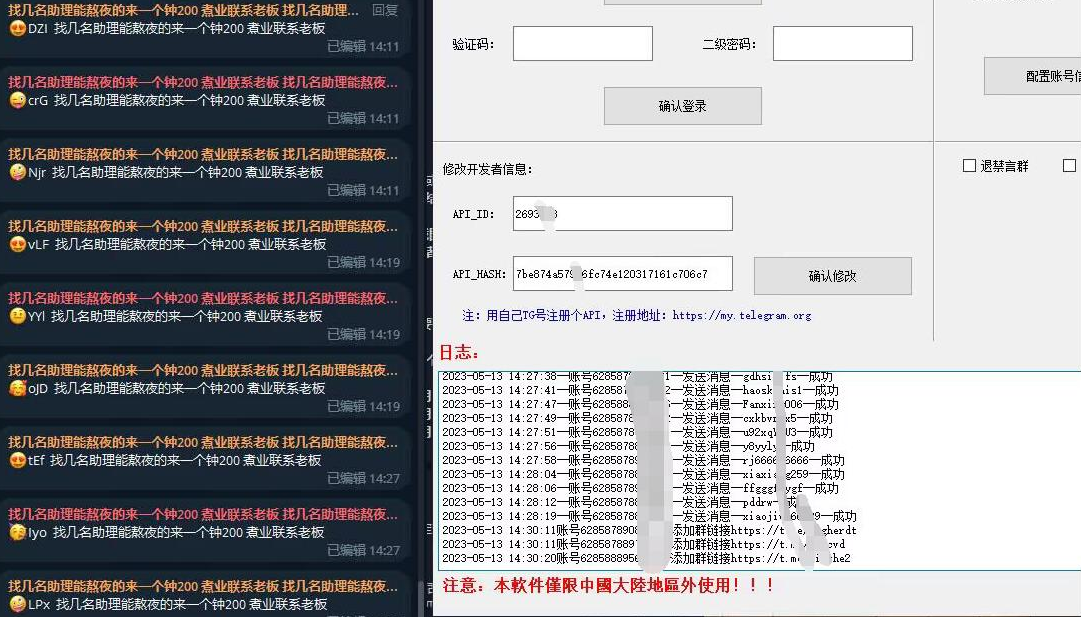Select the emoji beside the oJD message
The height and width of the screenshot is (617, 1081).
click(x=17, y=388)
